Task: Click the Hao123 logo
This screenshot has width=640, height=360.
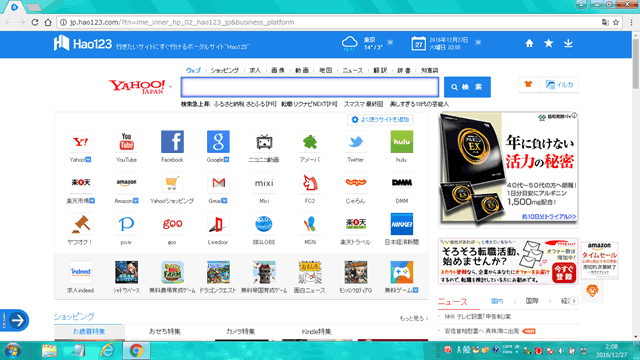Action: (82, 43)
